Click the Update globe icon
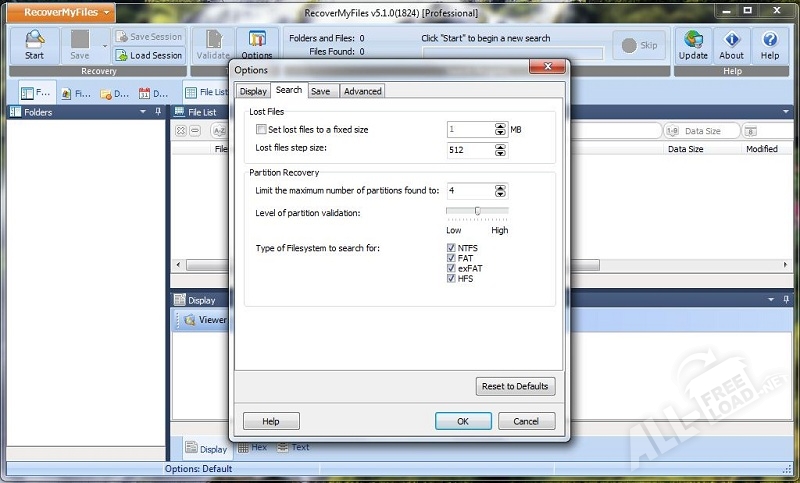This screenshot has width=800, height=483. [693, 40]
